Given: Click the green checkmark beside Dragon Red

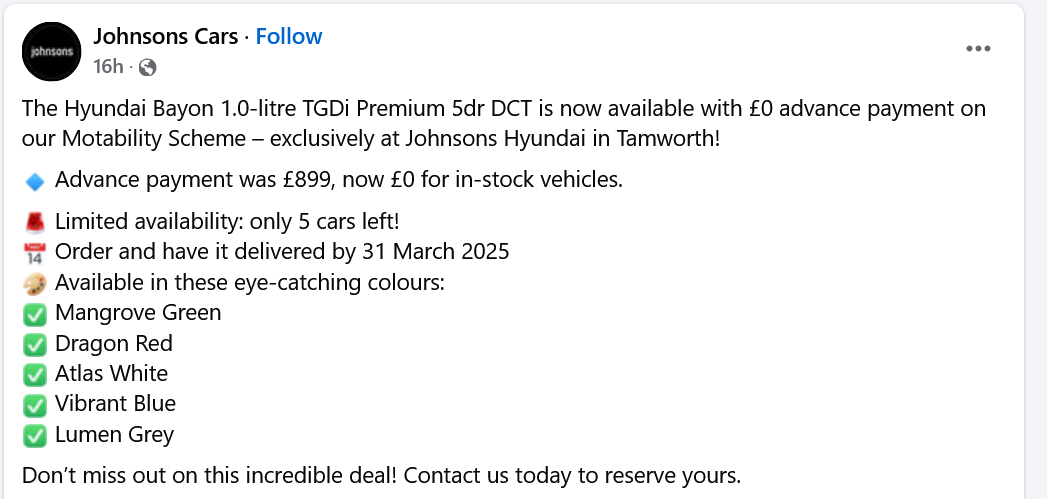Looking at the screenshot, I should coord(35,344).
